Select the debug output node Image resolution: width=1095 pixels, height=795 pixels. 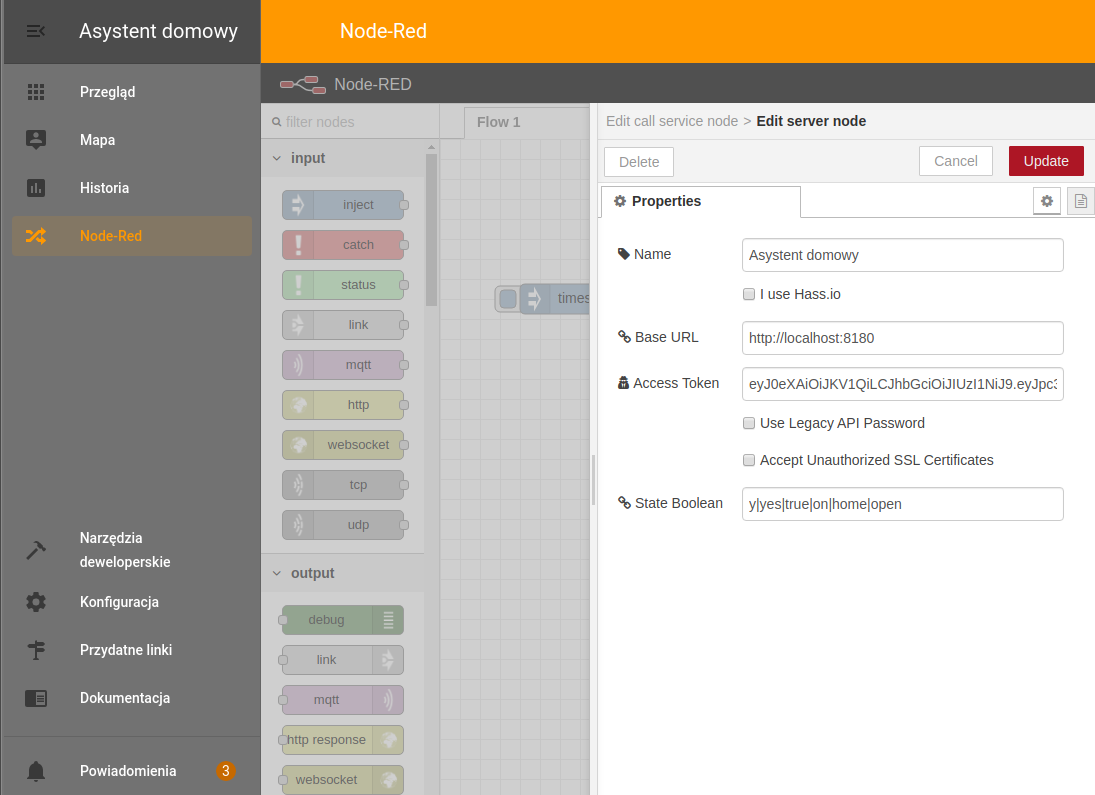pyautogui.click(x=343, y=620)
